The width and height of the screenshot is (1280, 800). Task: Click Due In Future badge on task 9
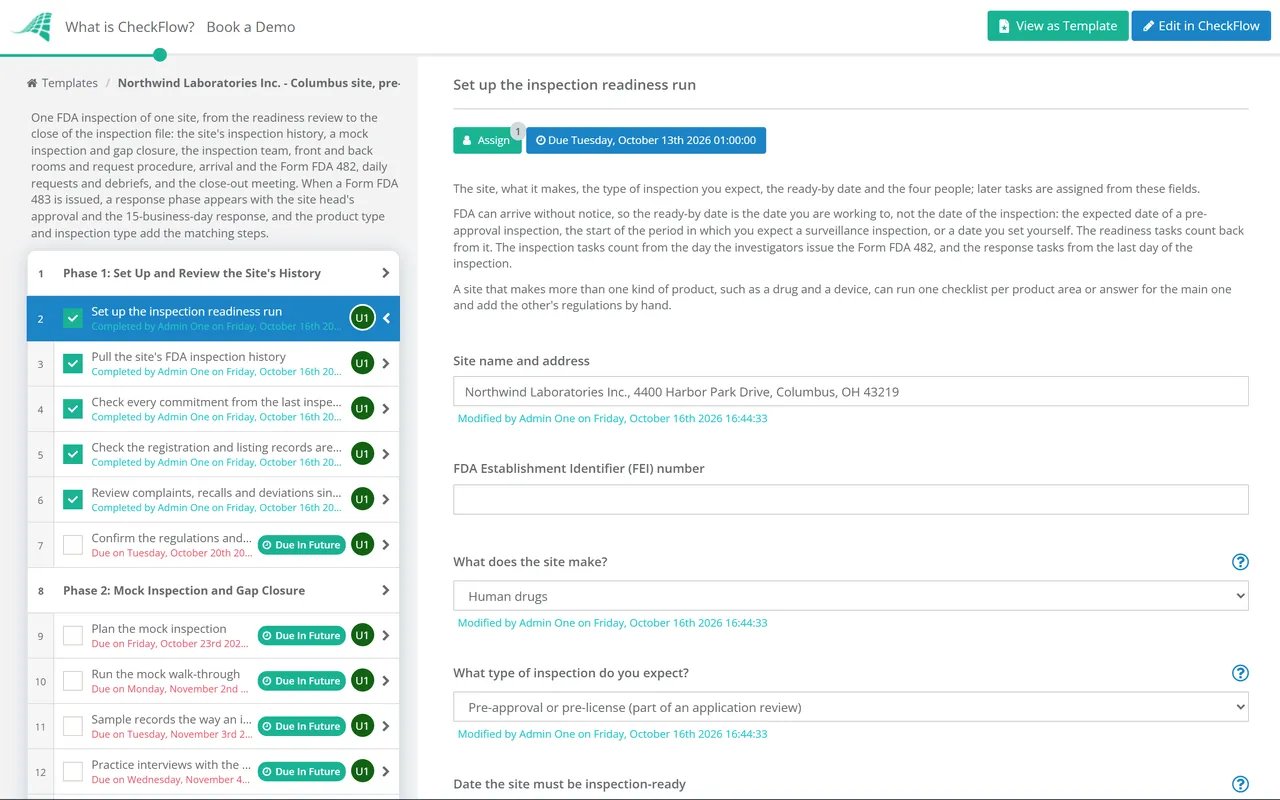click(301, 635)
